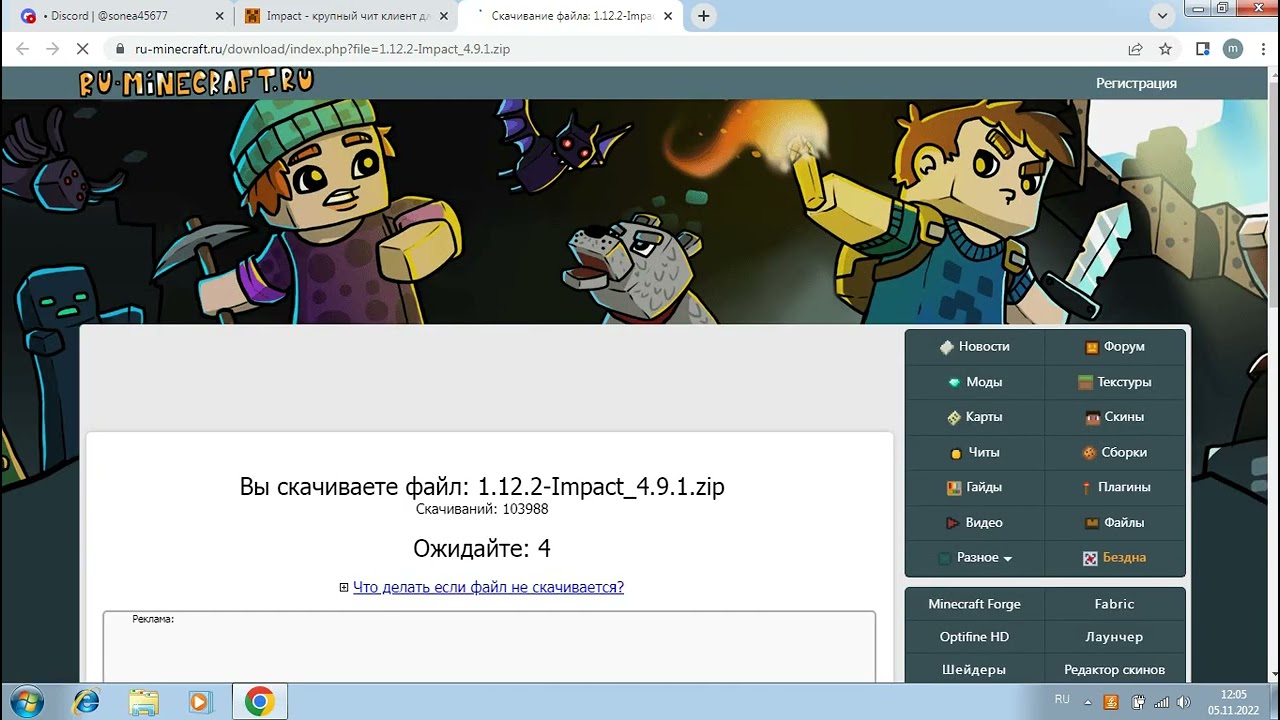Click the Плагины torch icon

1086,488
